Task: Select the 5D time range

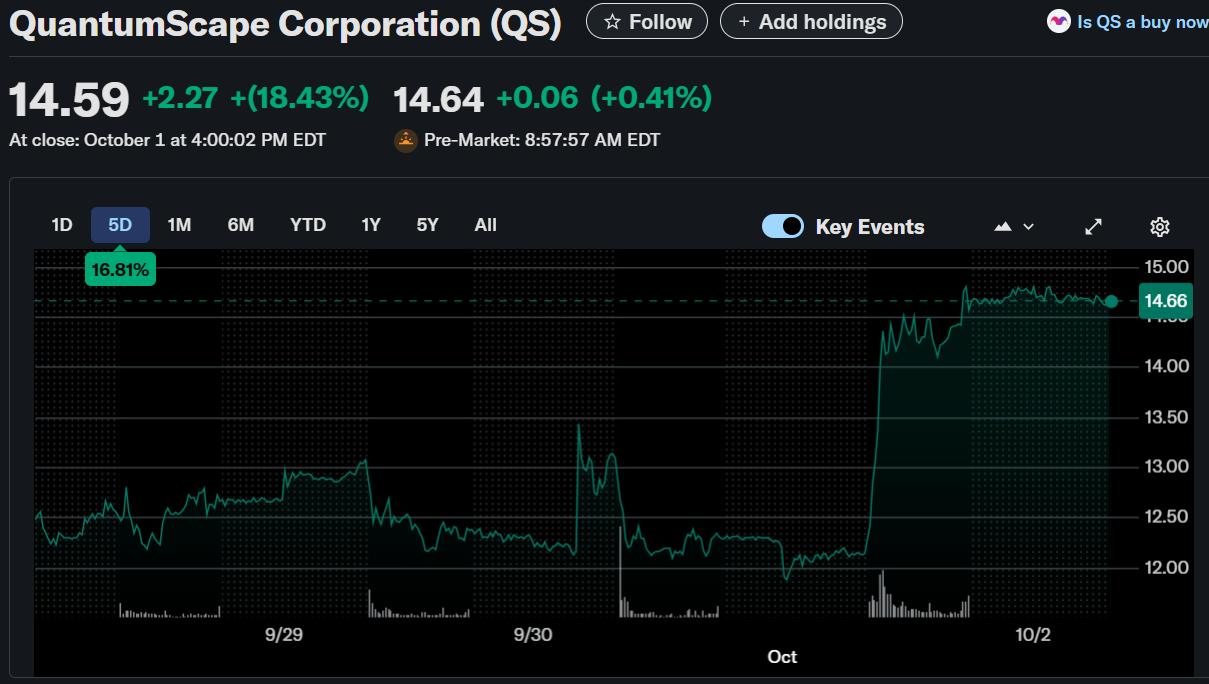Action: point(120,225)
